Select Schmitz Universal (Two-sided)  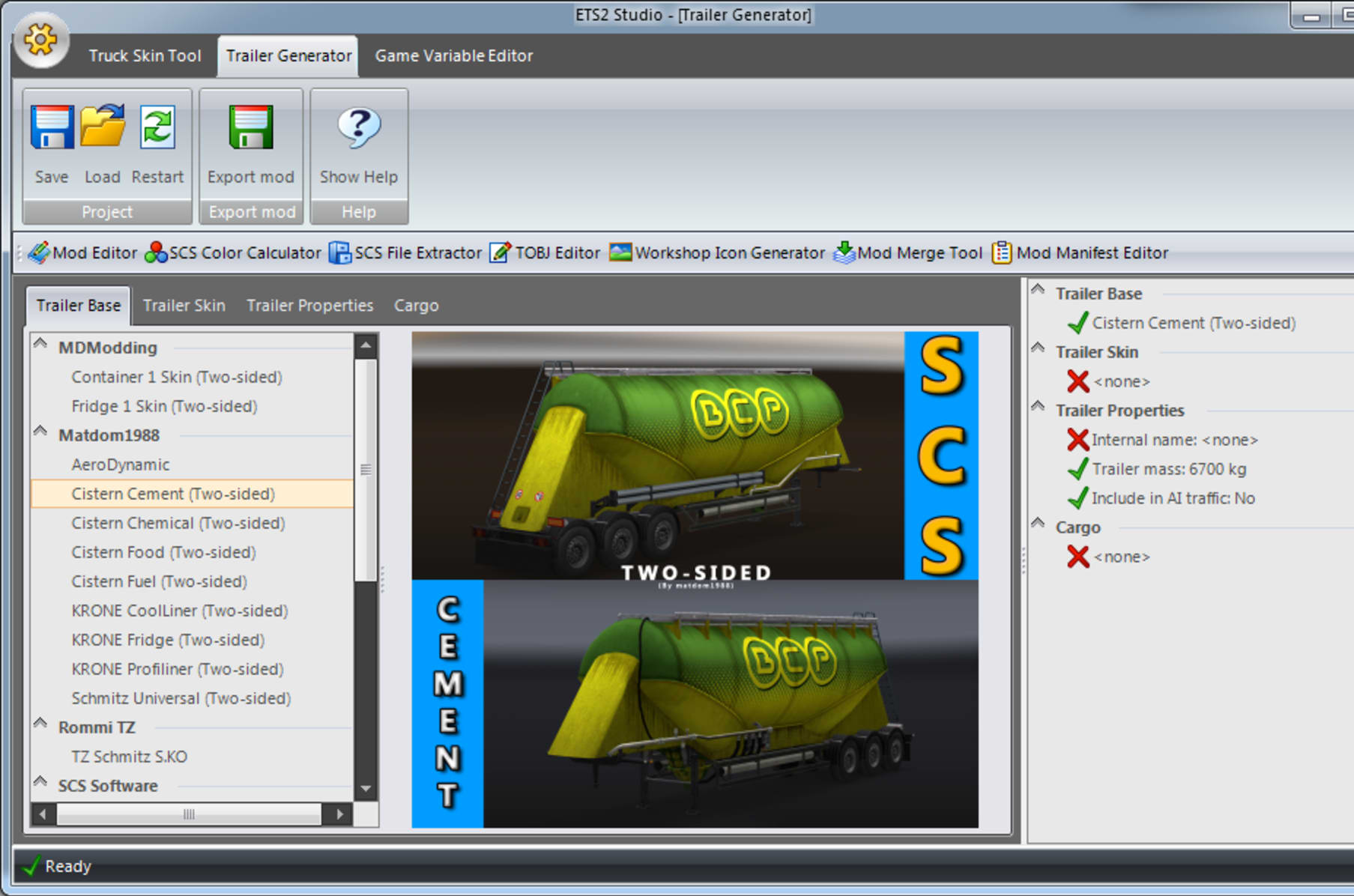coord(181,698)
